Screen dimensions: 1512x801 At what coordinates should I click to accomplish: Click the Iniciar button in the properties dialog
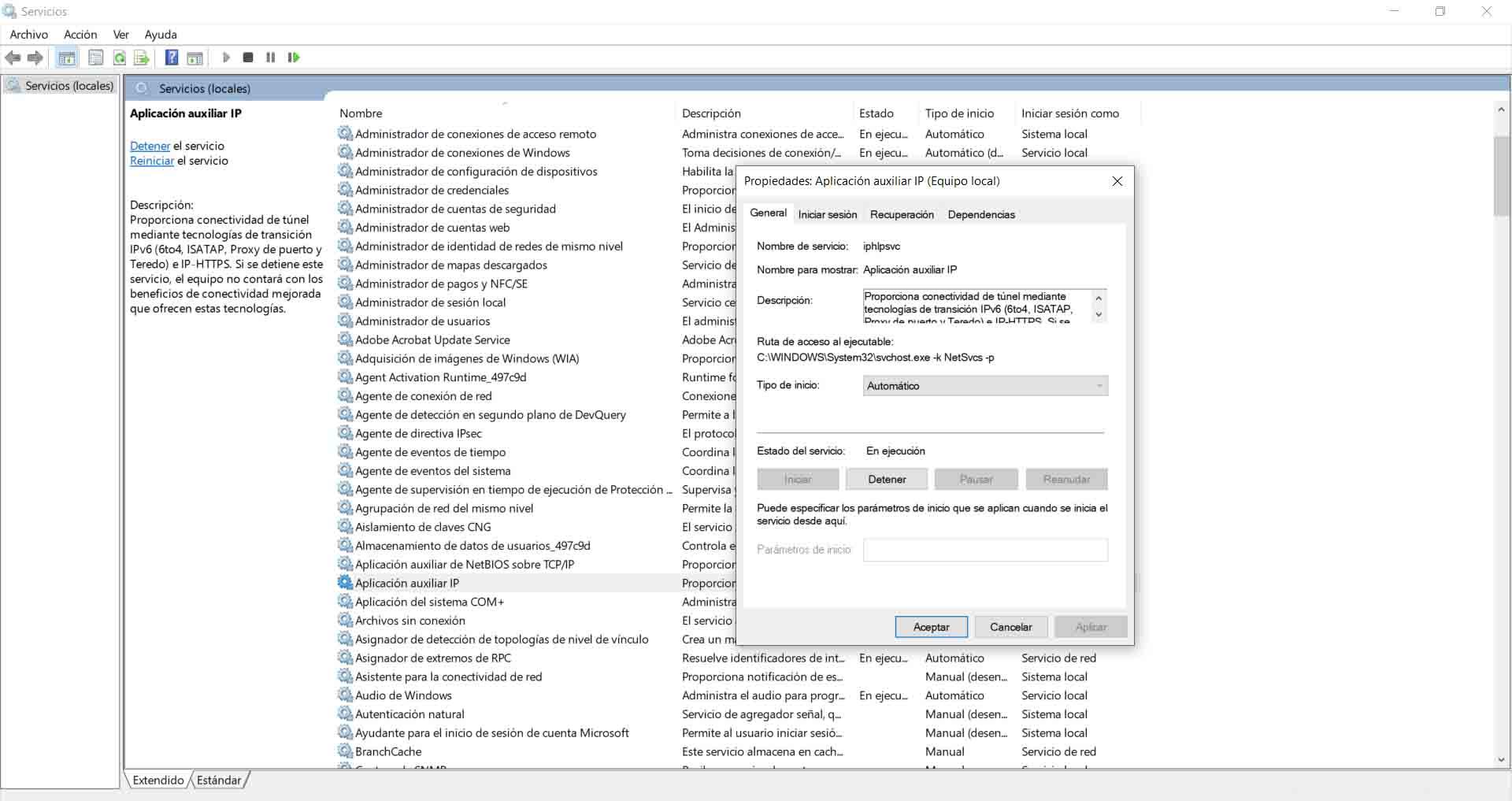(798, 479)
